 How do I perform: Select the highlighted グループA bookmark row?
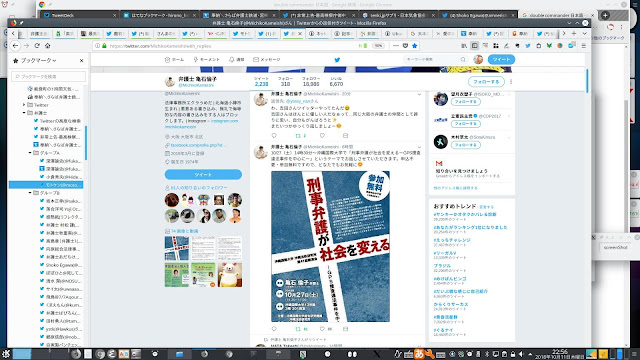(x=46, y=185)
